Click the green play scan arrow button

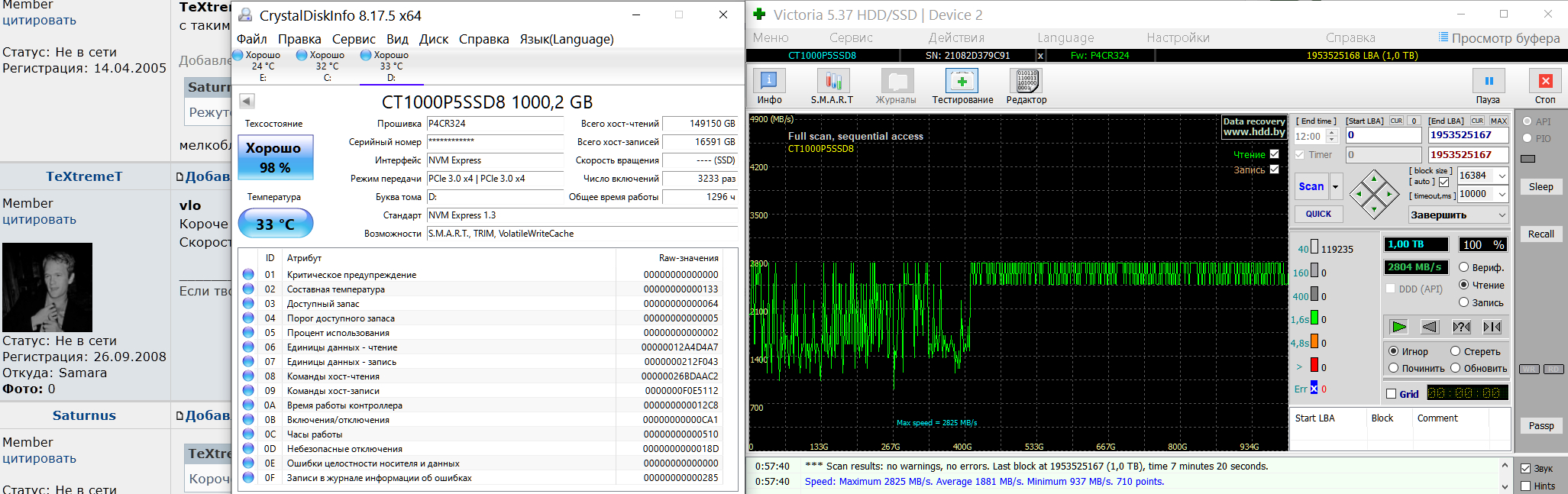tap(1398, 327)
